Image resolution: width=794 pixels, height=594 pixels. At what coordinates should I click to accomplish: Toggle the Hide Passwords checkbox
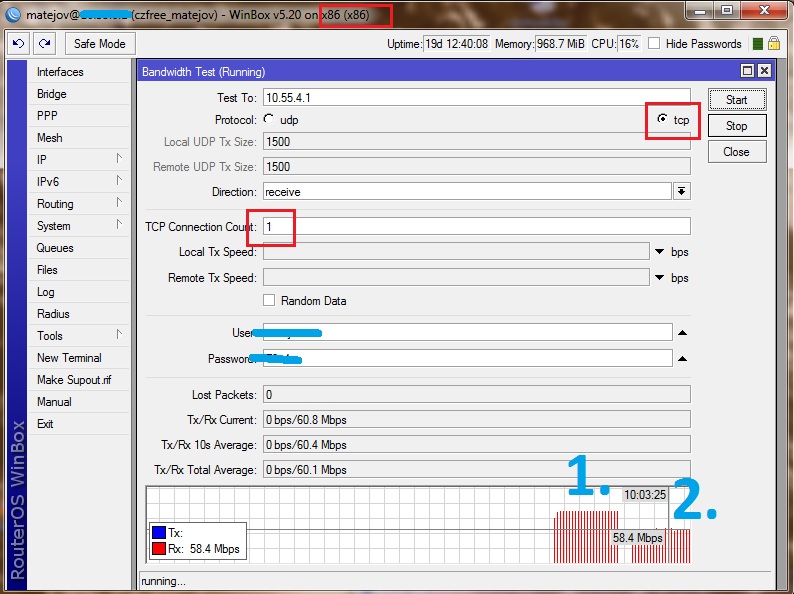(x=654, y=44)
